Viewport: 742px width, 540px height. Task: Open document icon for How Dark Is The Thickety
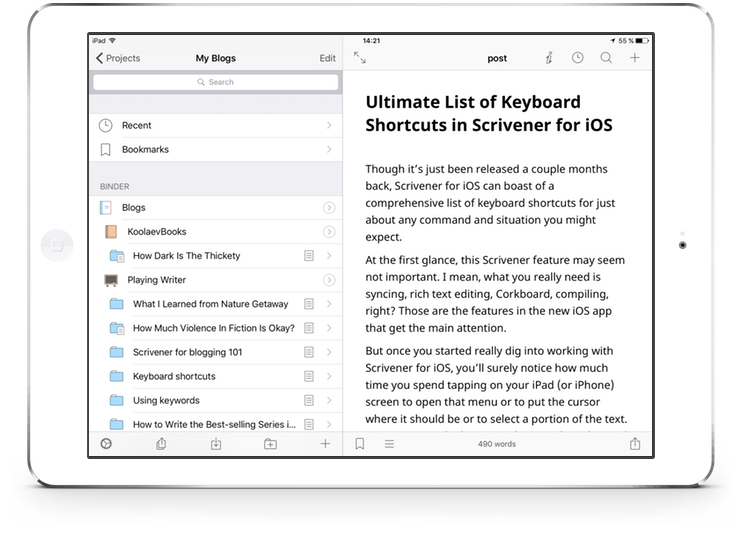coord(309,256)
